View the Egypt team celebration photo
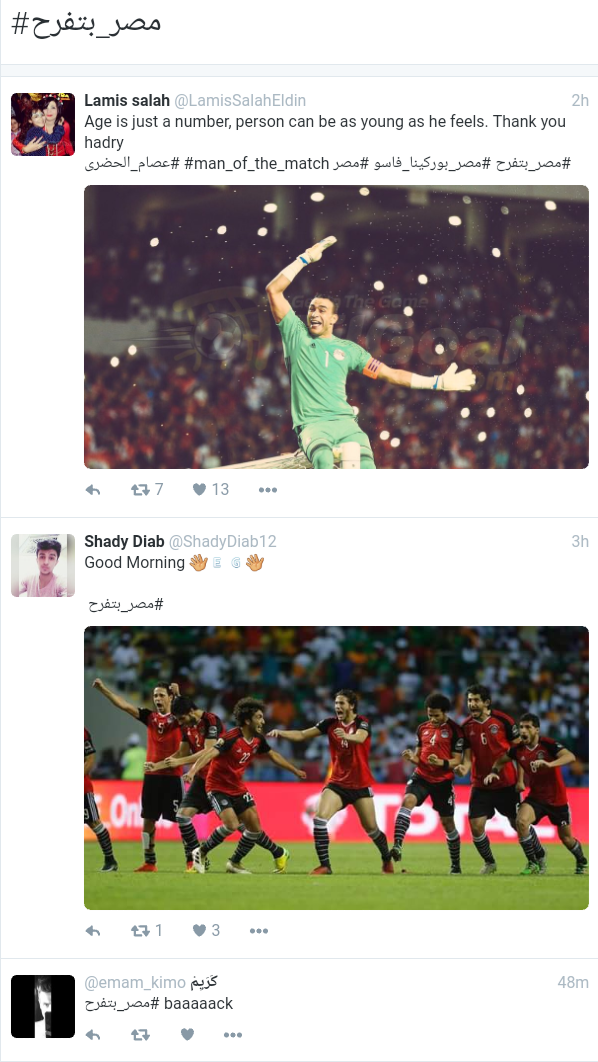 click(x=336, y=767)
